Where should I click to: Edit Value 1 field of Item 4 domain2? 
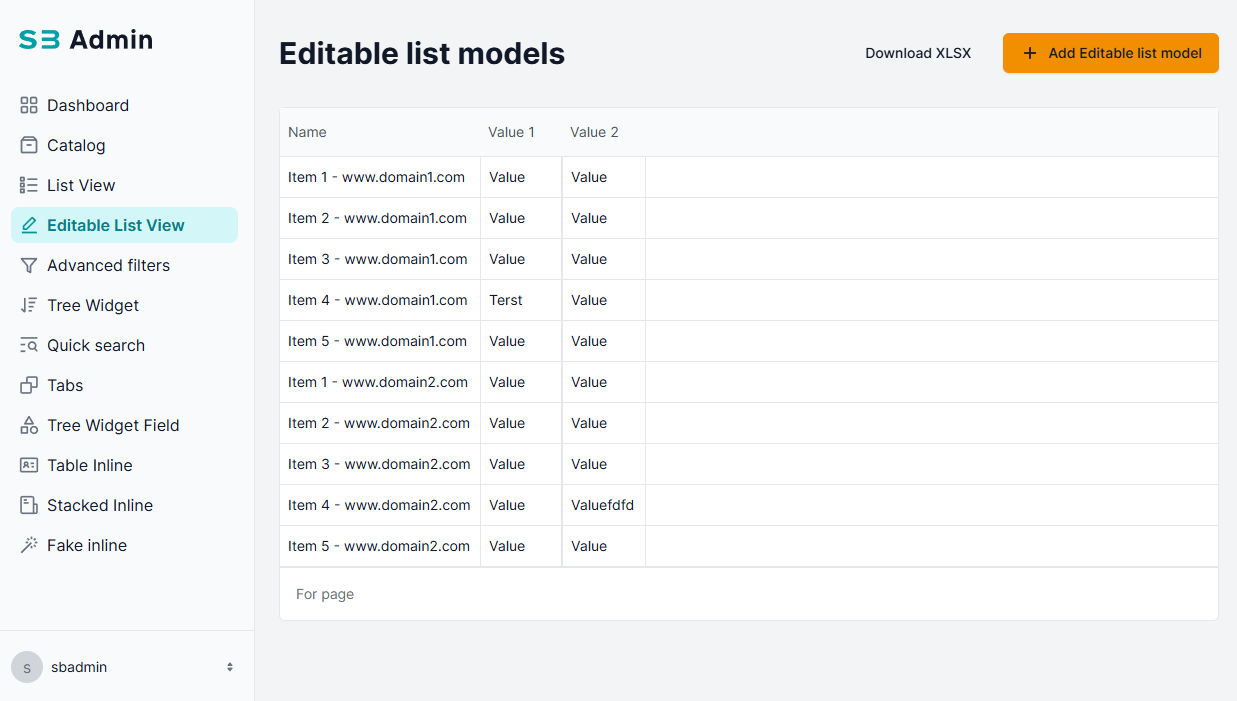(x=521, y=505)
